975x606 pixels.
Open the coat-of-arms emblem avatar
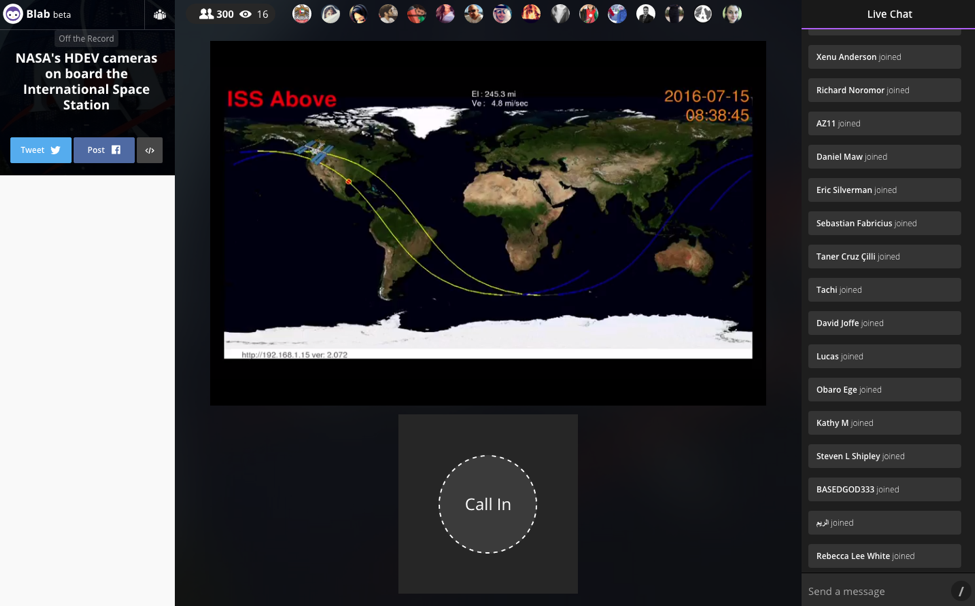click(302, 14)
